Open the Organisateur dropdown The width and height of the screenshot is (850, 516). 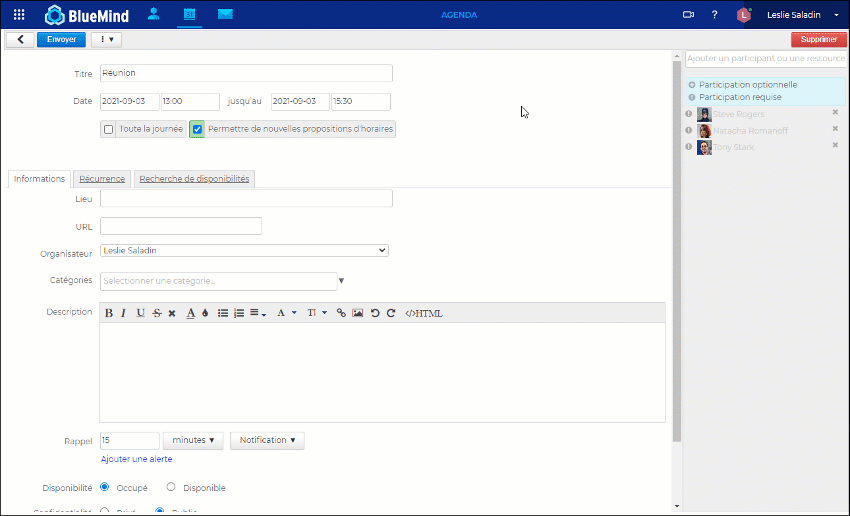coord(244,251)
